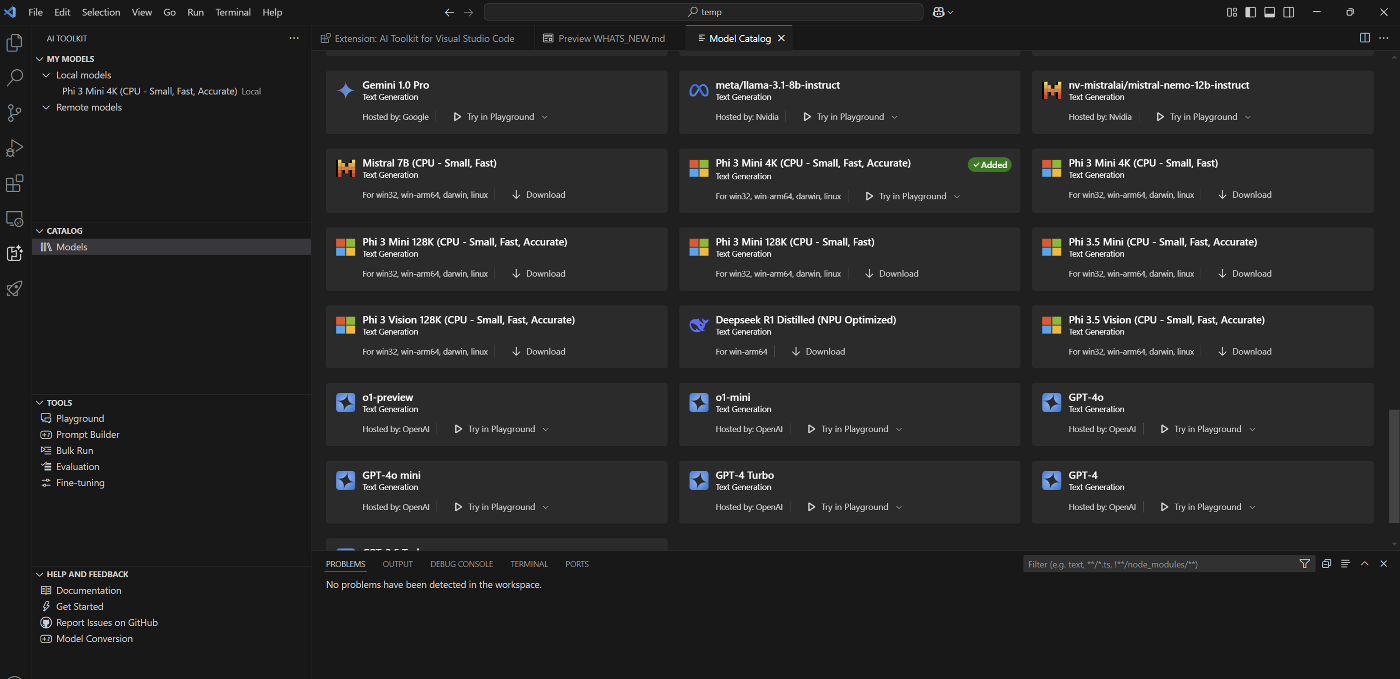Download the Mistral 7B model

pos(538,195)
